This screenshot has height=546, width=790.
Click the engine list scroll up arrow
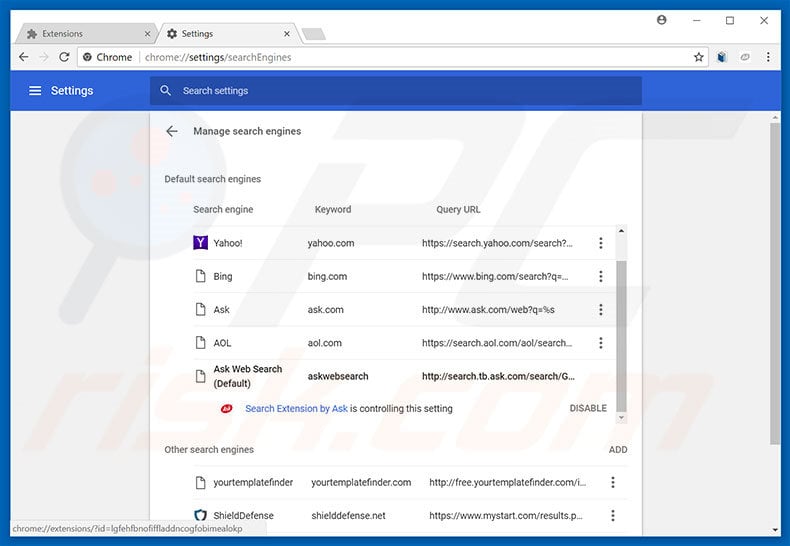621,231
